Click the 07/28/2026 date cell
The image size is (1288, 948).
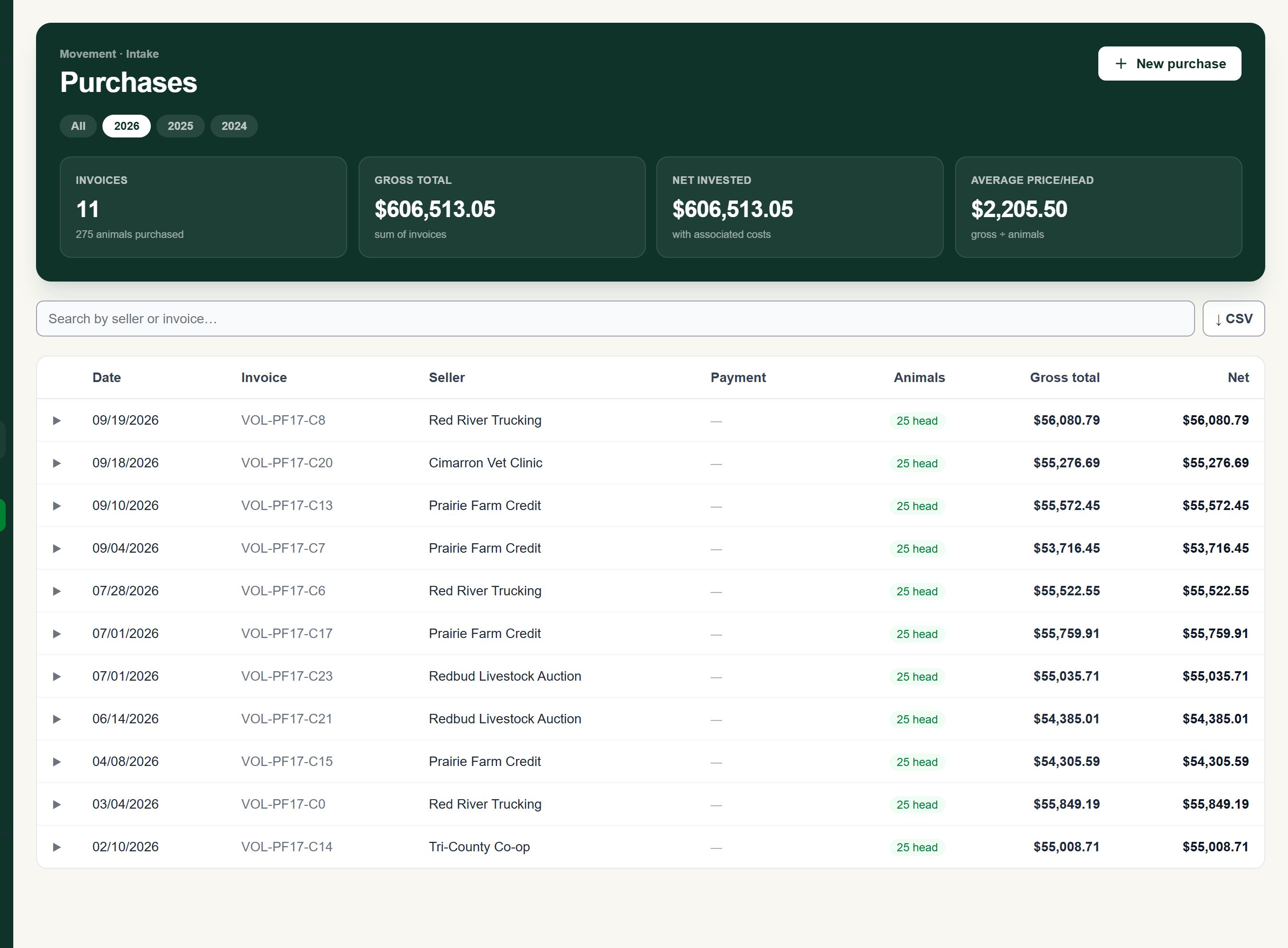pos(126,591)
